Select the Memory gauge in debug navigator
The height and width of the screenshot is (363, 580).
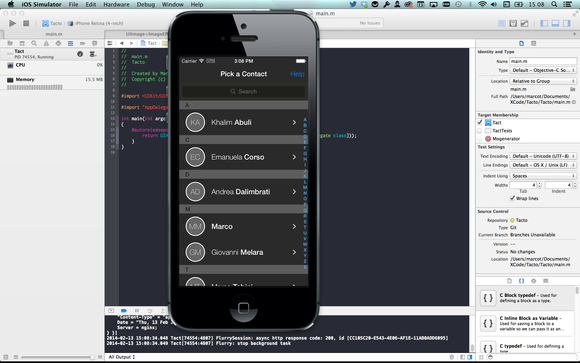(52, 83)
